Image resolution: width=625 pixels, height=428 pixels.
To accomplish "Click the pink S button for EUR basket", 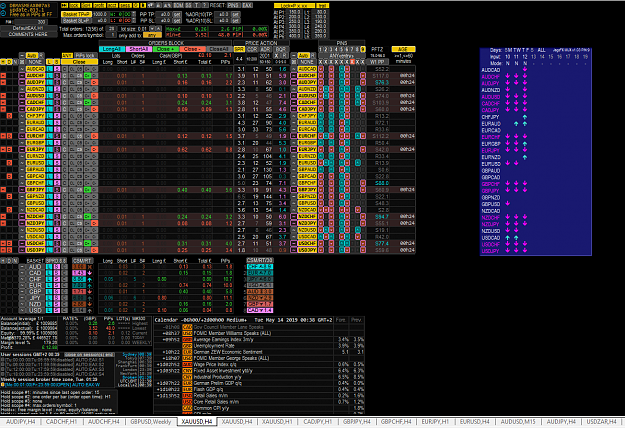I will (x=57, y=286).
